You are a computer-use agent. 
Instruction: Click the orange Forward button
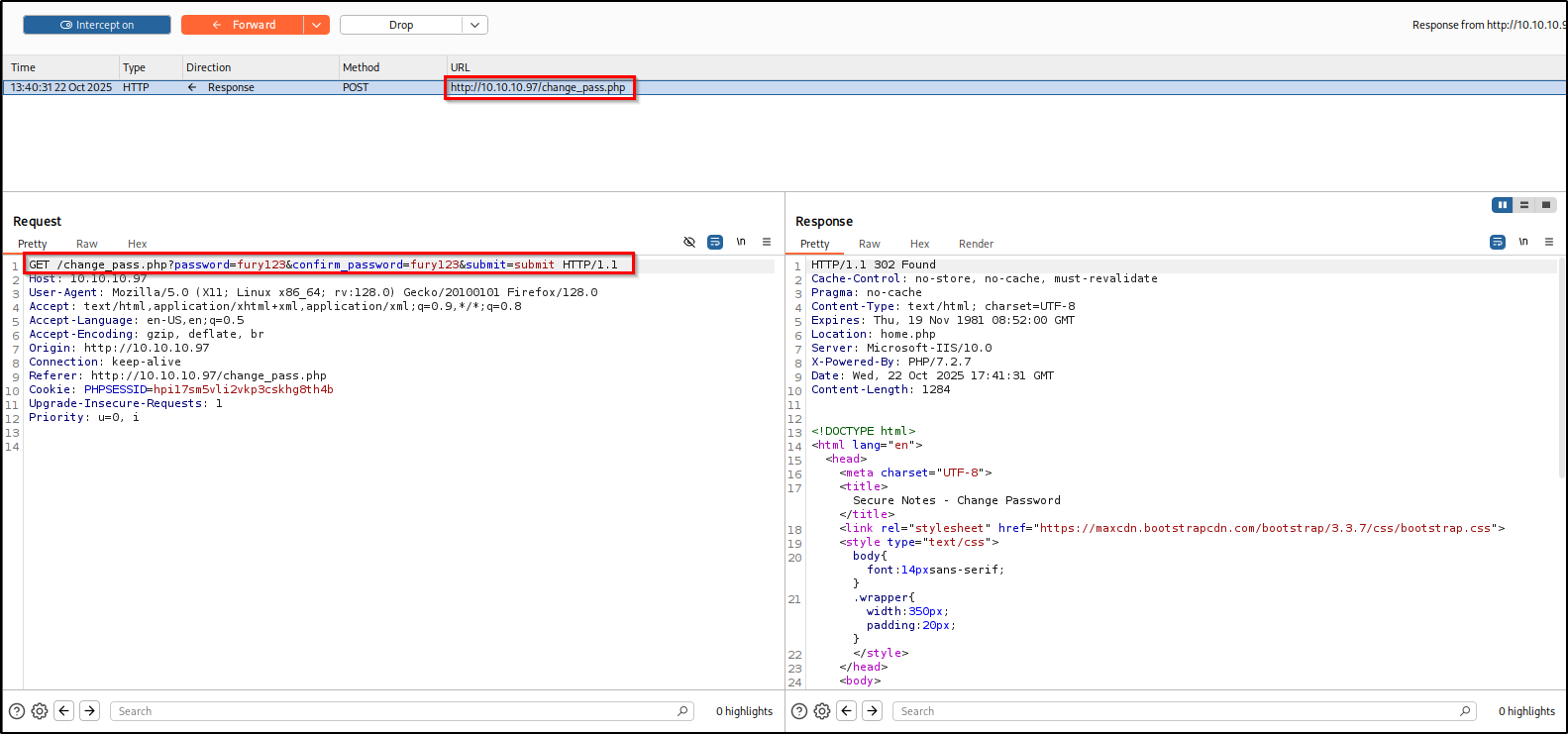tap(244, 25)
